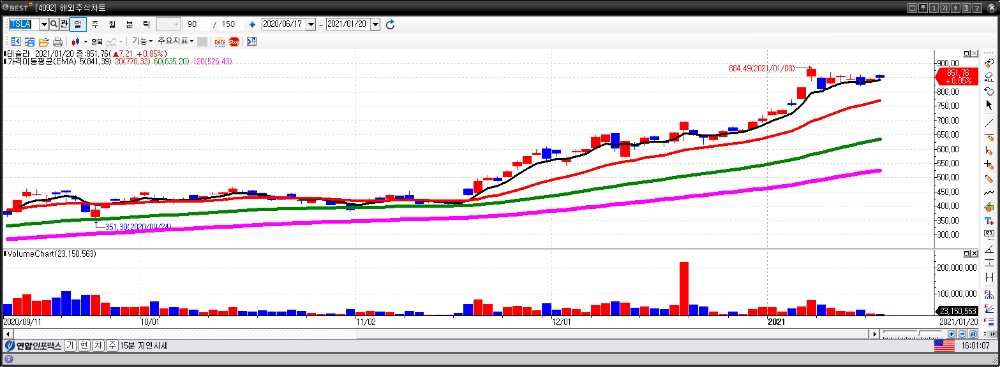This screenshot has height=367, width=1000.
Task: Click the printer icon in toolbar
Action: (57, 41)
